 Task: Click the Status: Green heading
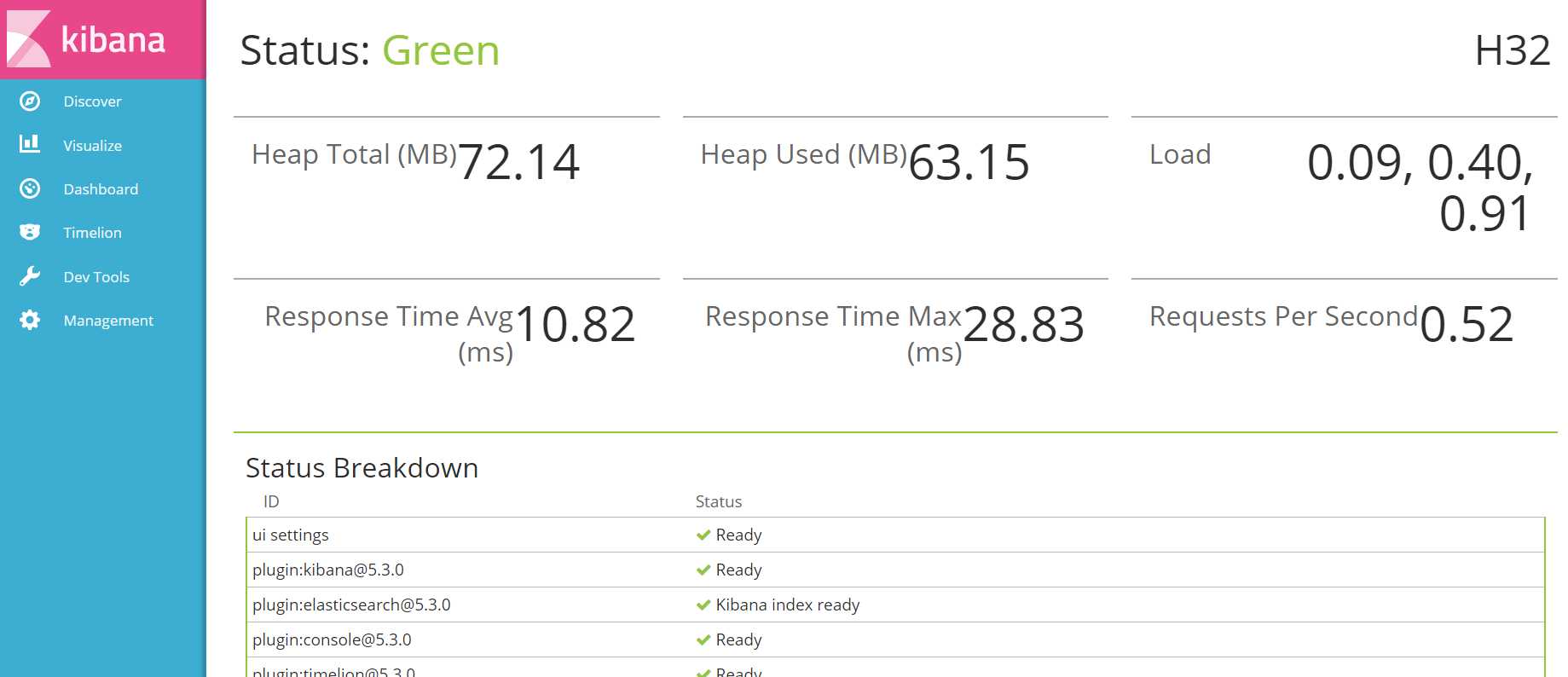coord(369,50)
